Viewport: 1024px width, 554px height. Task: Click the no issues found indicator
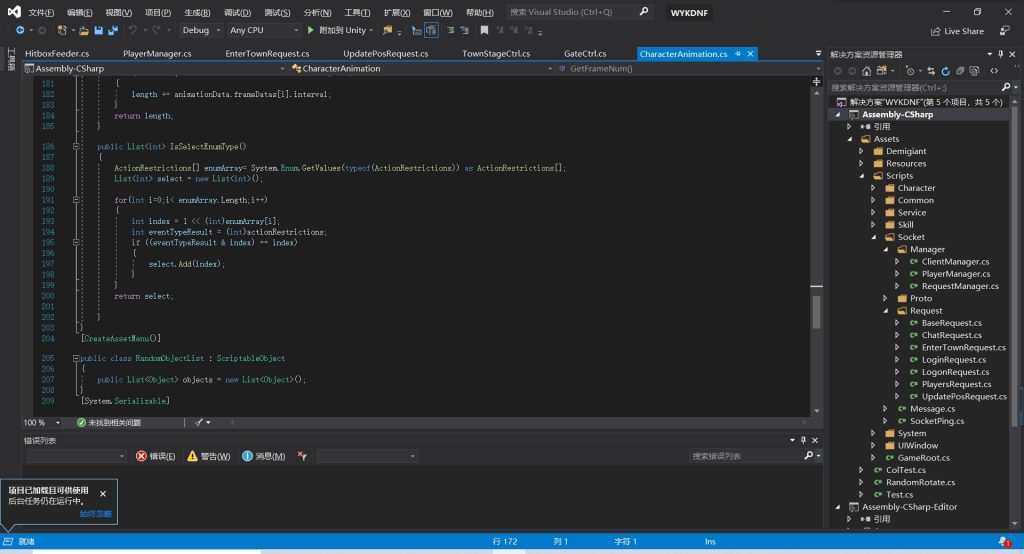108,423
